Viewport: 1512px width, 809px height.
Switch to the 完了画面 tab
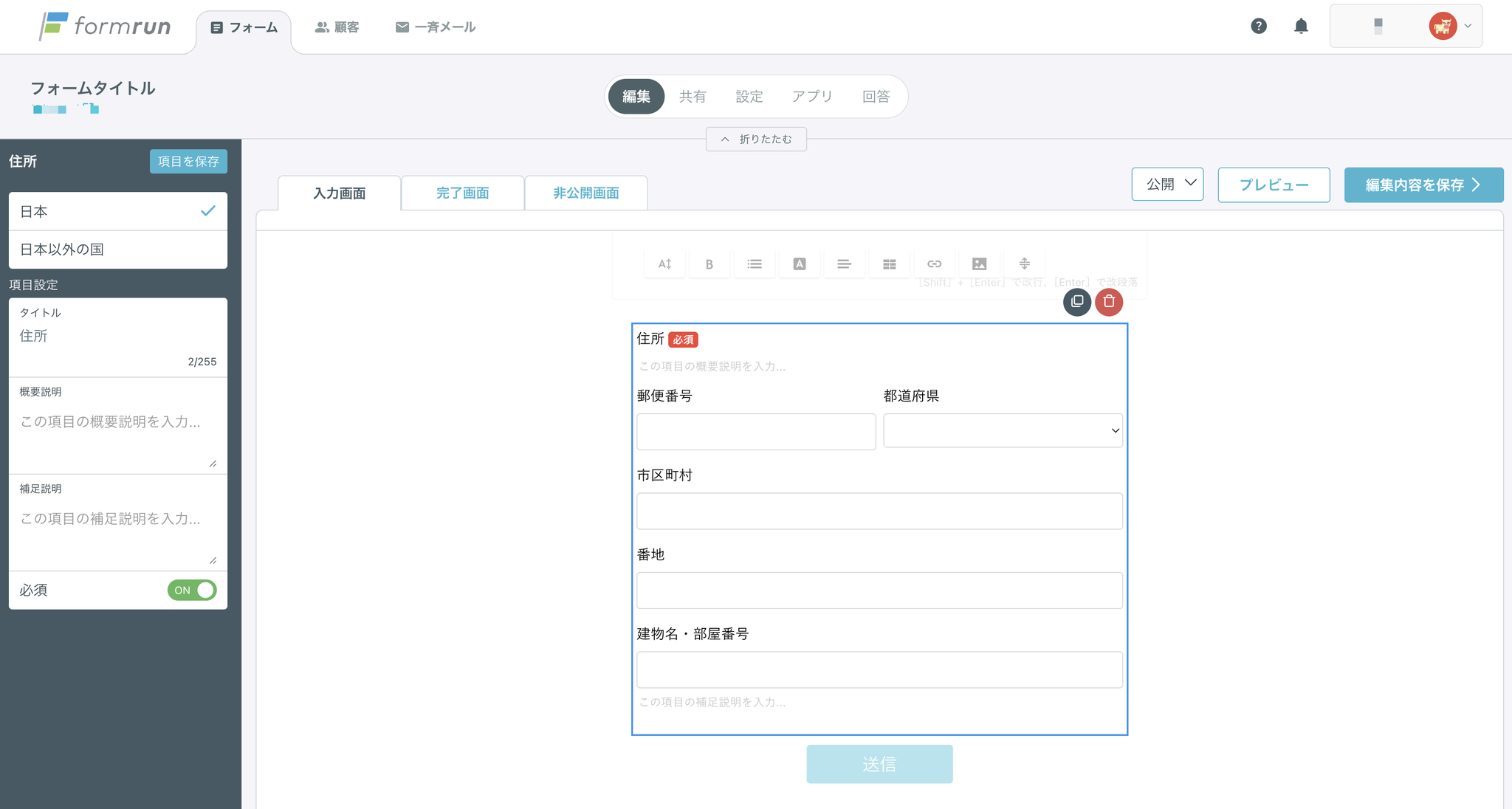462,193
